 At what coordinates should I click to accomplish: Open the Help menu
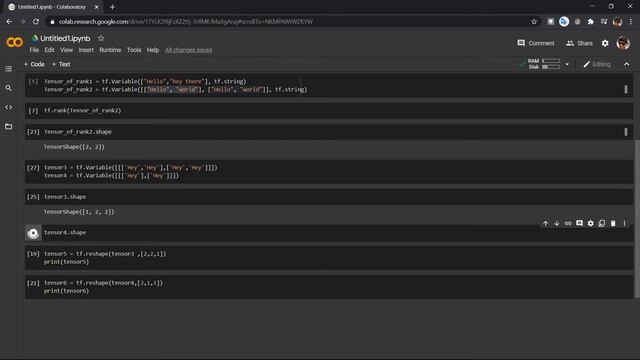(x=153, y=50)
